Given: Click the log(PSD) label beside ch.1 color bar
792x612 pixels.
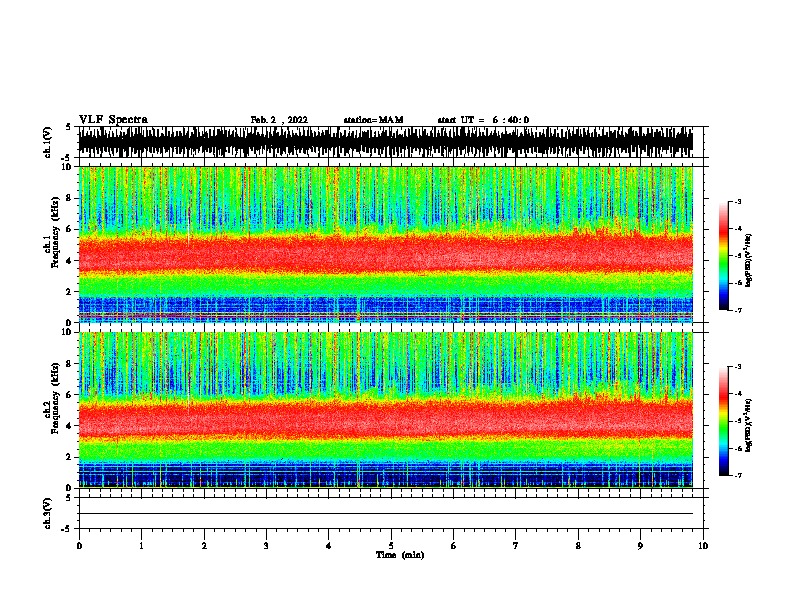Looking at the screenshot, I should [x=749, y=260].
